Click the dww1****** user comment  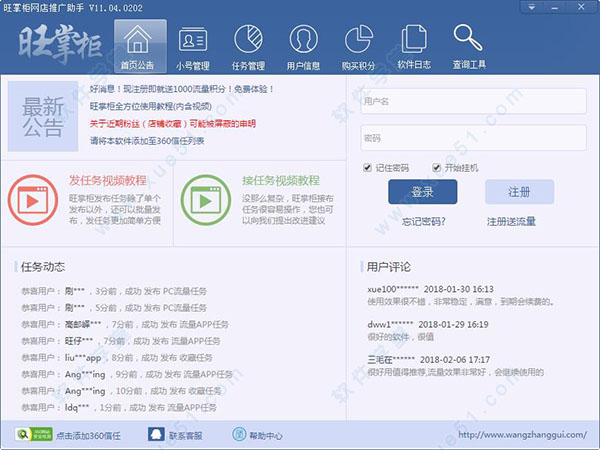(x=428, y=330)
